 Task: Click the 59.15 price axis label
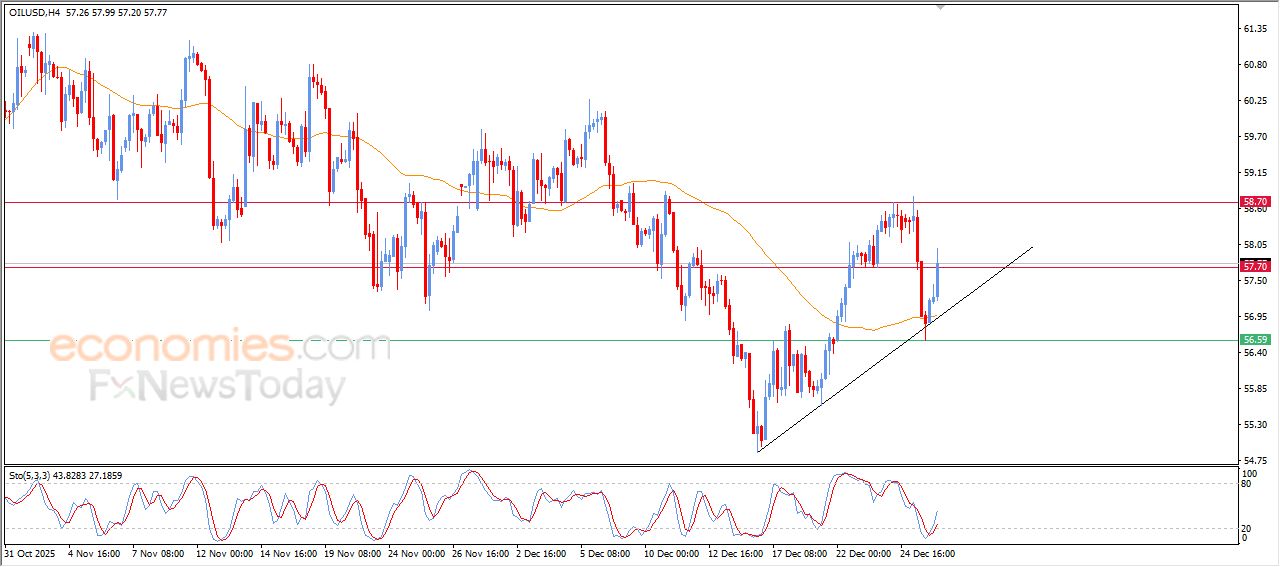coord(1254,173)
